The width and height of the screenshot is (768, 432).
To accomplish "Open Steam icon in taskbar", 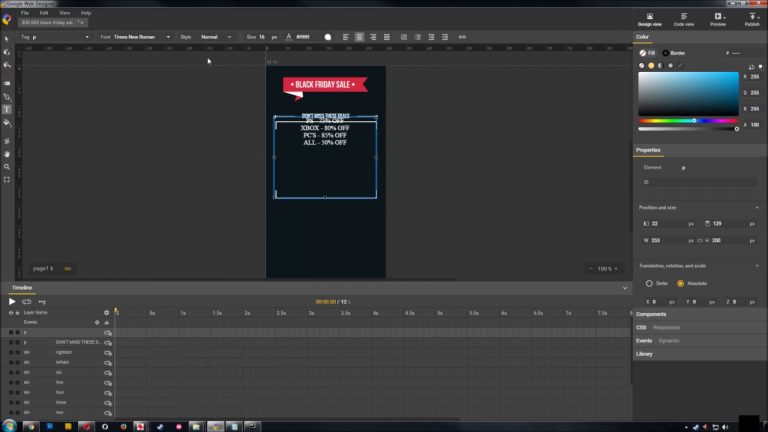I will click(x=160, y=426).
